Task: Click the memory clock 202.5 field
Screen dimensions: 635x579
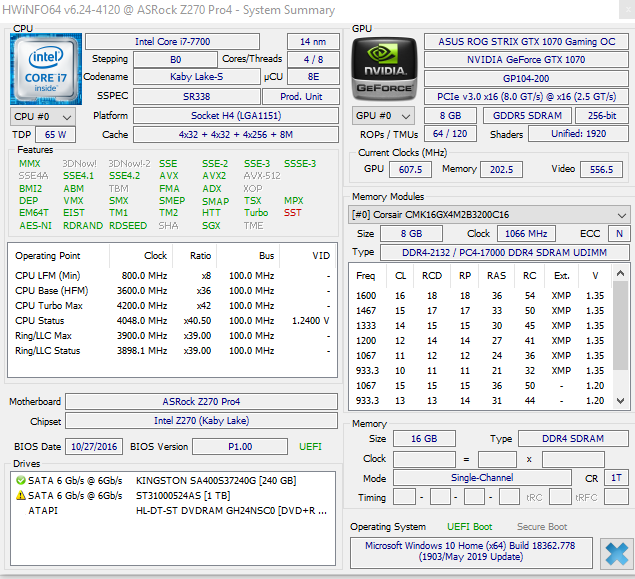Action: 501,169
